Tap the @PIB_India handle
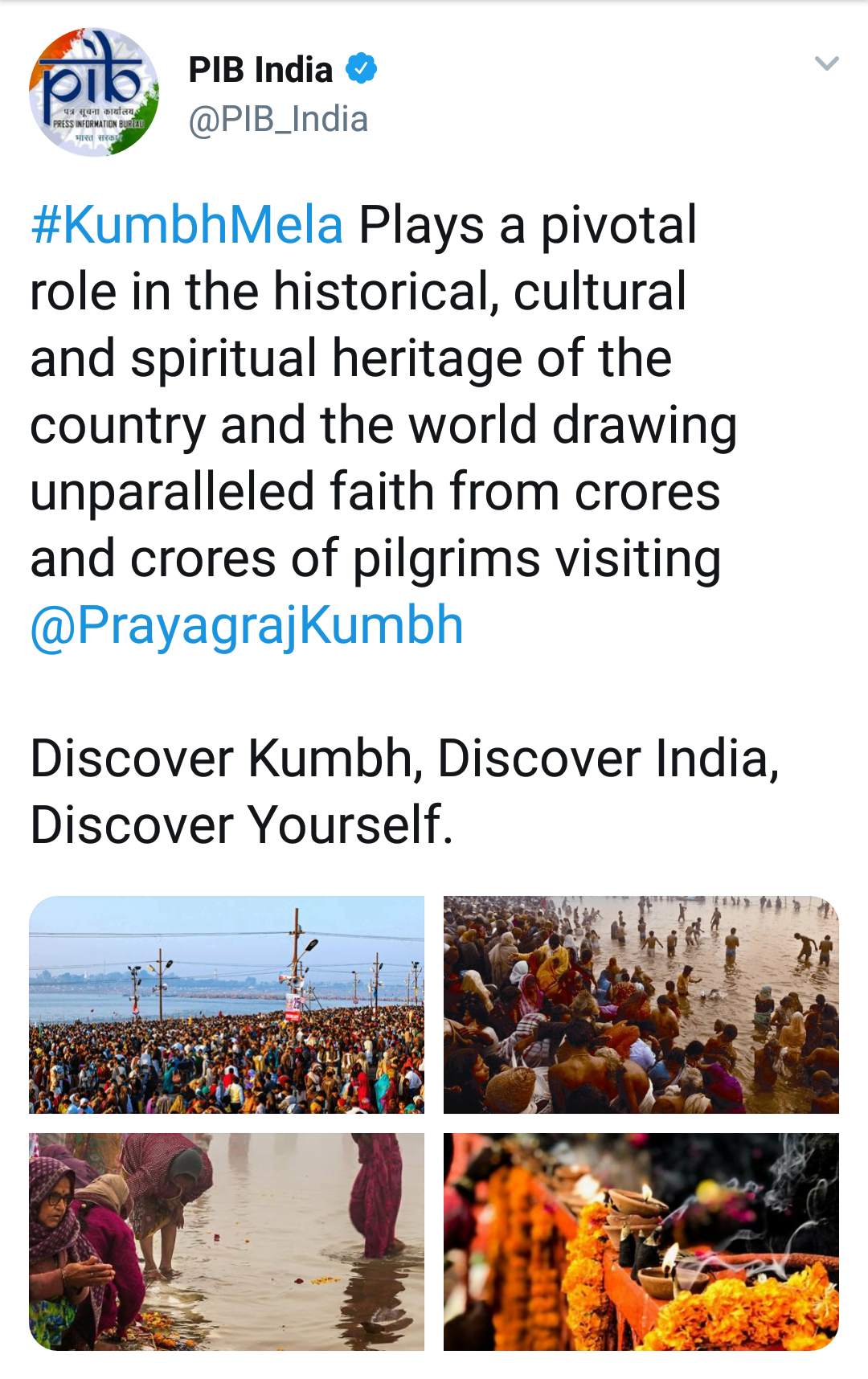Viewport: 868px width, 1379px height. [x=278, y=120]
